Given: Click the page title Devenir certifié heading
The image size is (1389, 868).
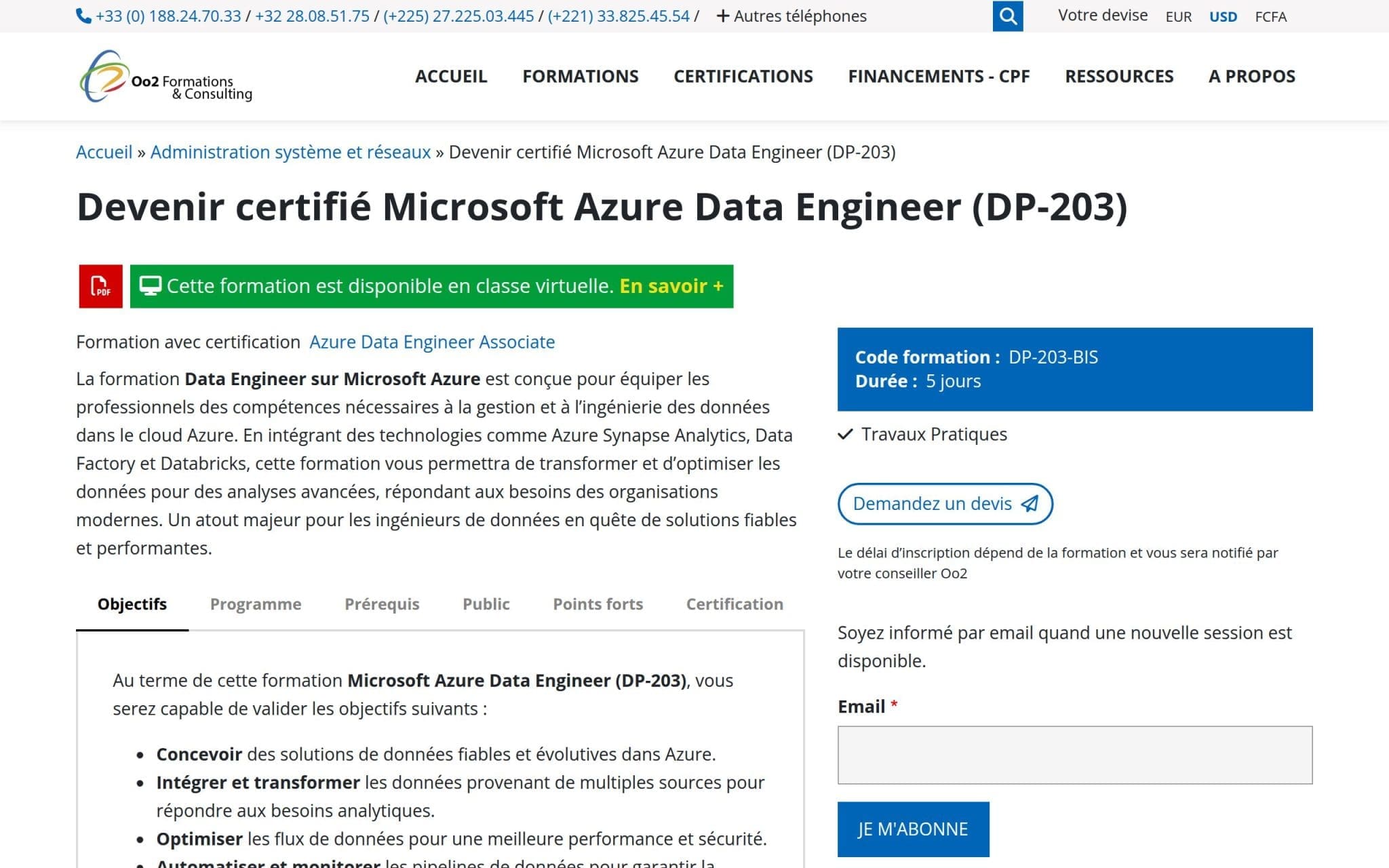Looking at the screenshot, I should tap(602, 208).
